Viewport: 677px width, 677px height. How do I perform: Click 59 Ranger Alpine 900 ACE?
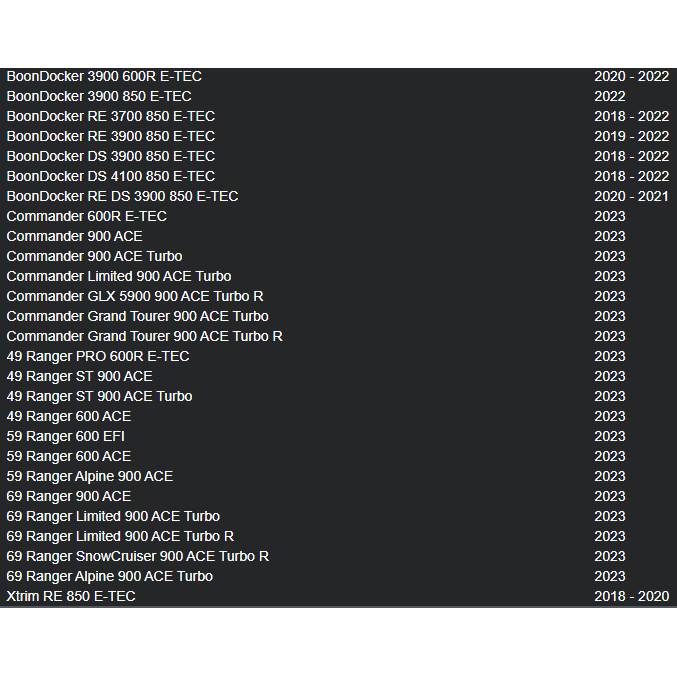tap(89, 476)
